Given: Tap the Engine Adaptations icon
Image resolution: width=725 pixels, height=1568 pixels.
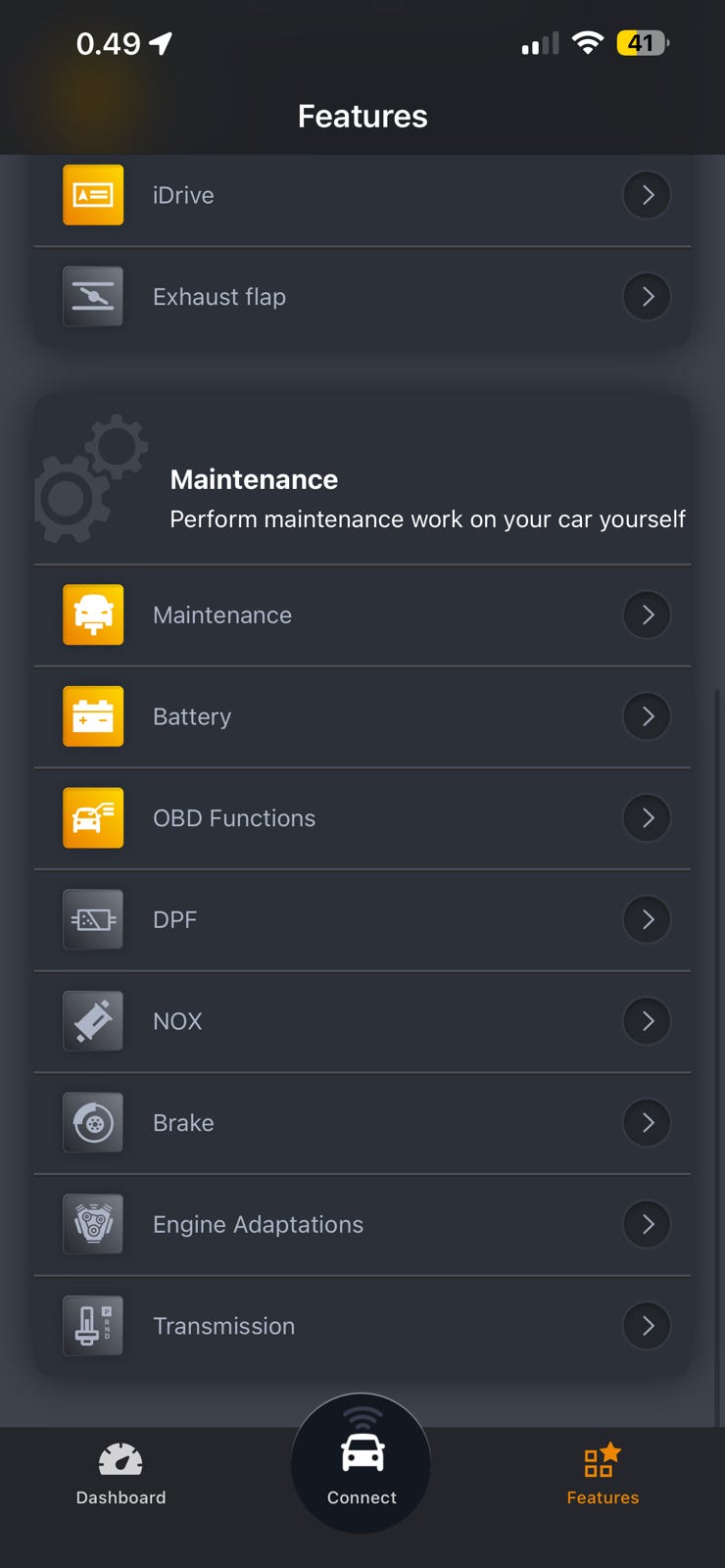Looking at the screenshot, I should click(93, 1224).
